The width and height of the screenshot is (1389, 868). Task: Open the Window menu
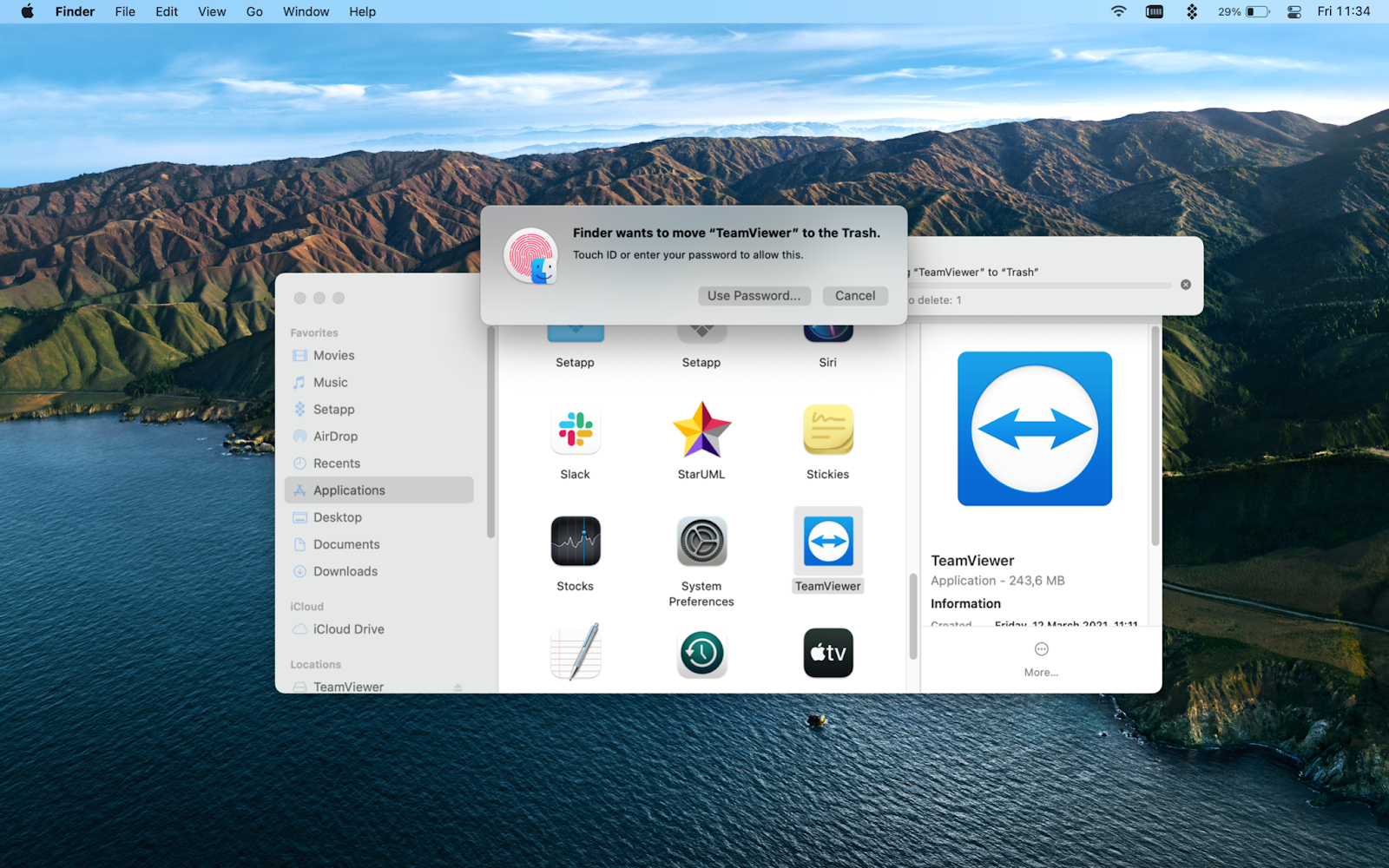click(306, 11)
